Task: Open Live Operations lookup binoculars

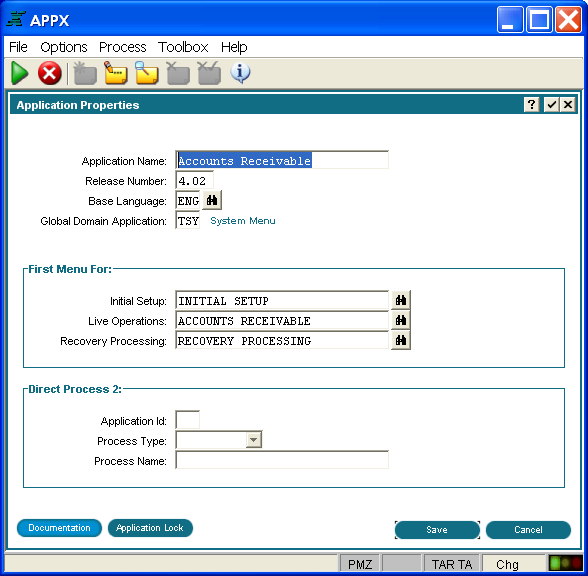Action: (401, 320)
